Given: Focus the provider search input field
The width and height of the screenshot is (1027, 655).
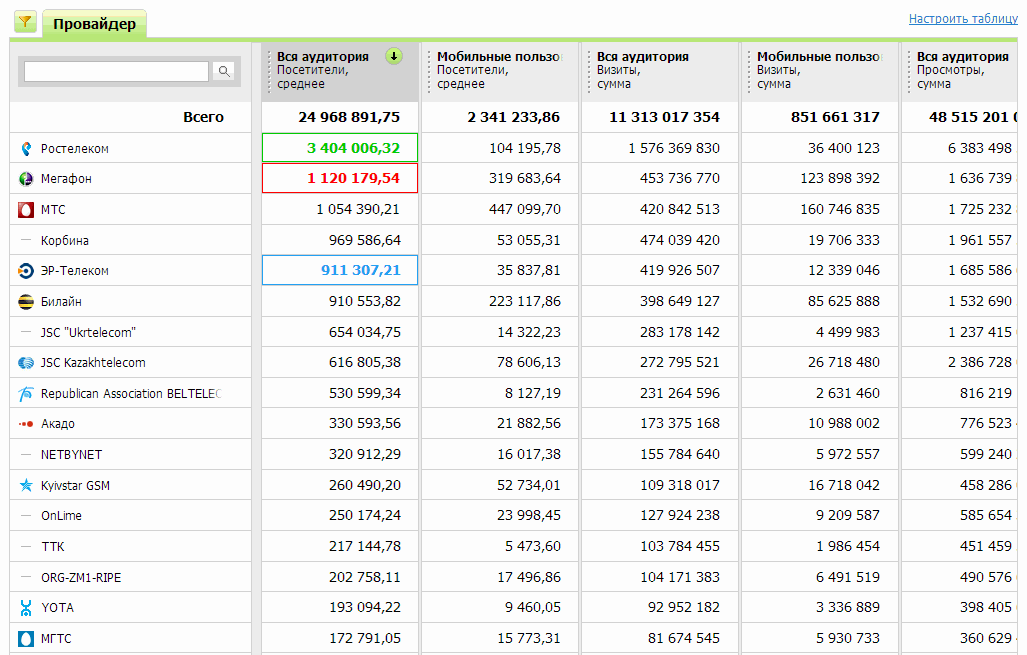Looking at the screenshot, I should pos(117,71).
